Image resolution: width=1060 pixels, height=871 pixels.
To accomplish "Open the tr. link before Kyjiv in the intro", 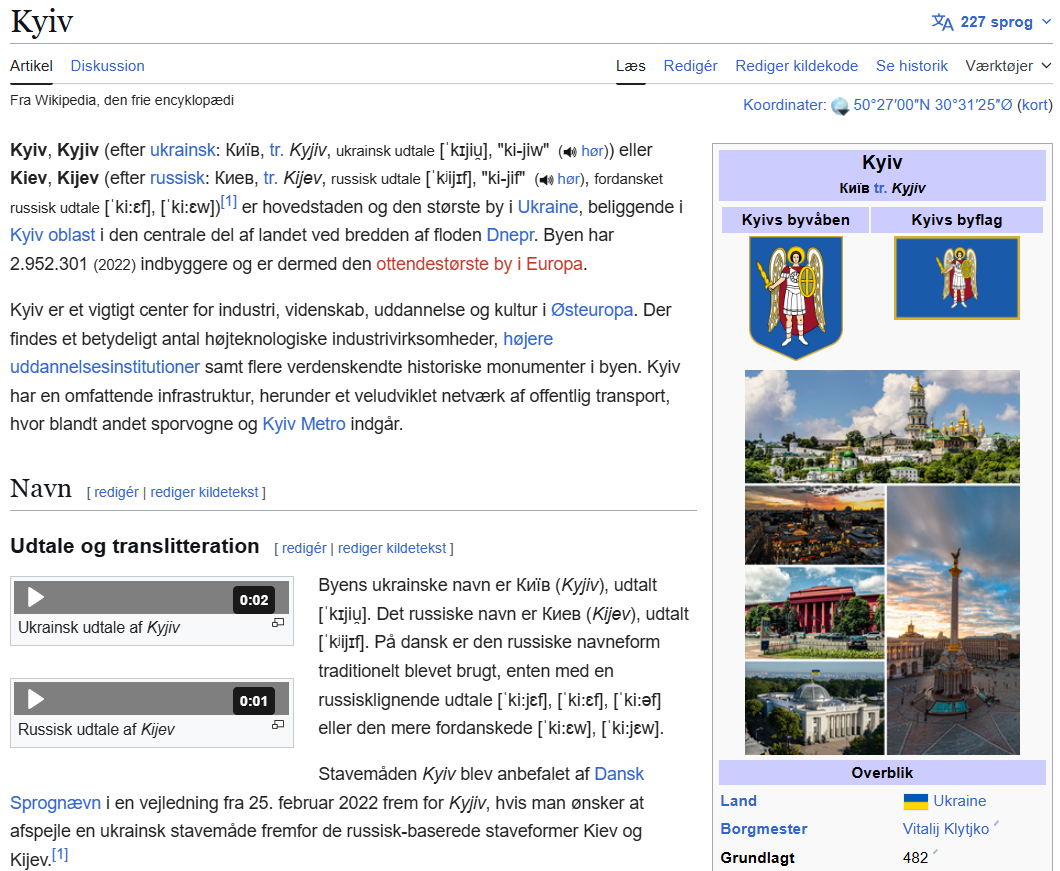I will pyautogui.click(x=276, y=150).
